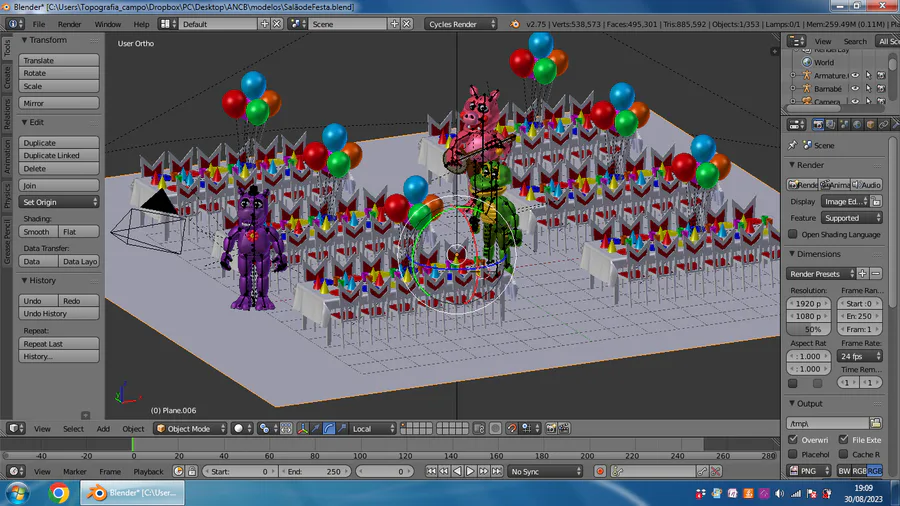Image resolution: width=900 pixels, height=506 pixels.
Task: Toggle visibility eye for Armature object
Action: (855, 75)
